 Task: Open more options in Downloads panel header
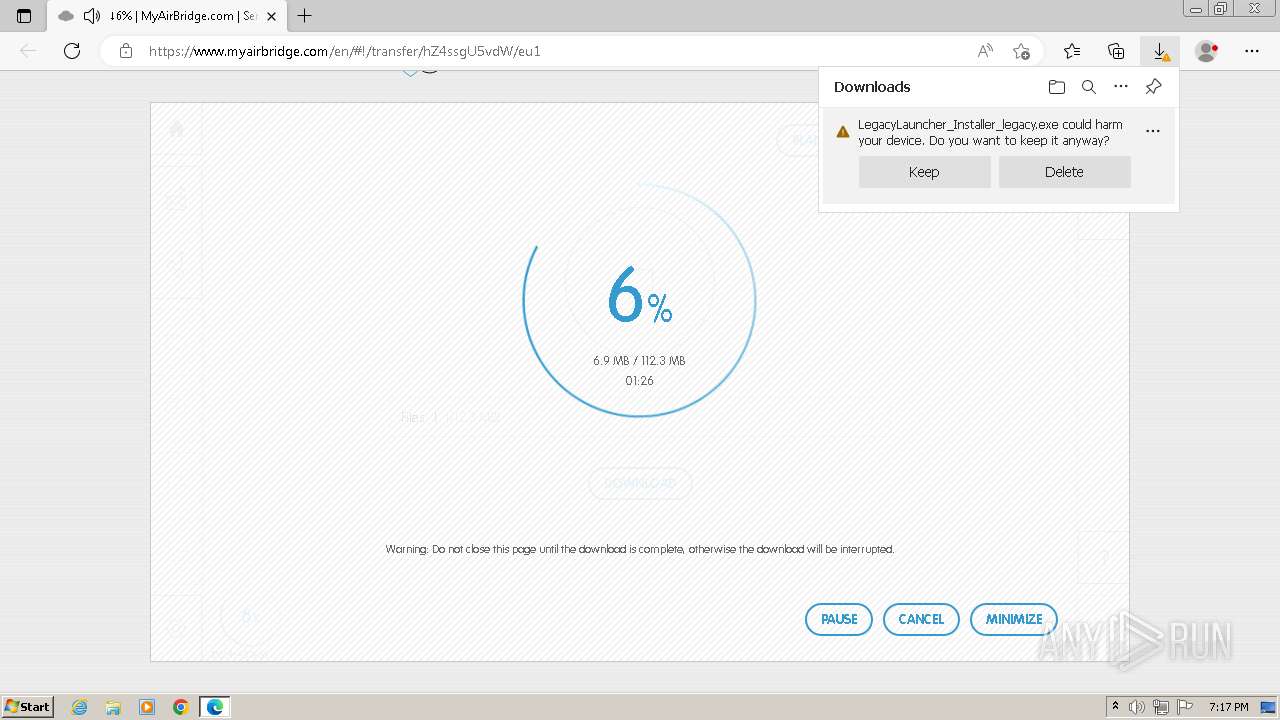[1121, 87]
